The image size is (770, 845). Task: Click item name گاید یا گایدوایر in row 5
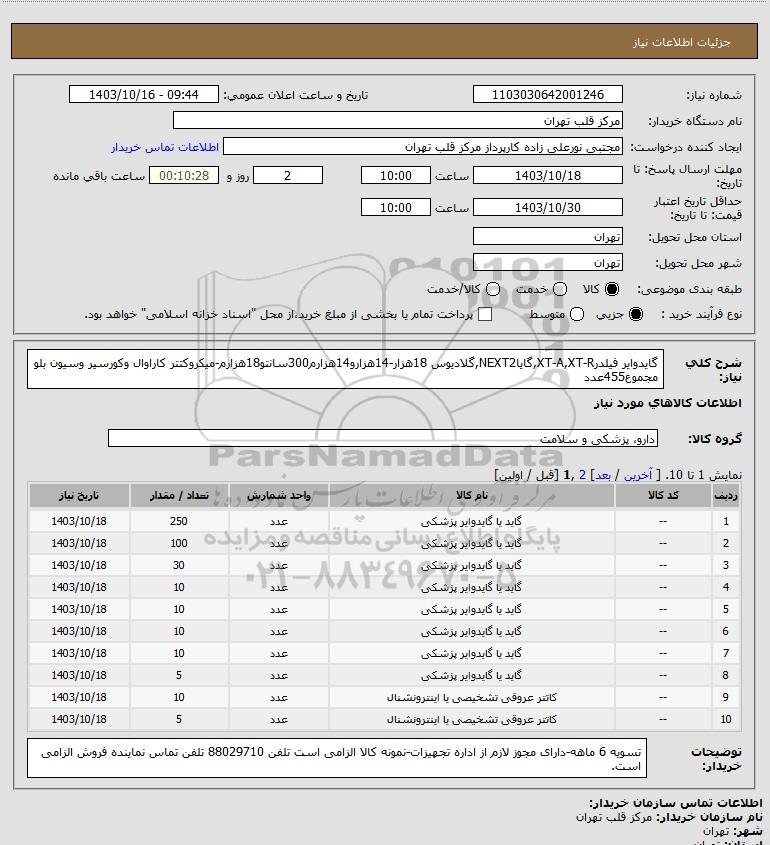point(471,609)
